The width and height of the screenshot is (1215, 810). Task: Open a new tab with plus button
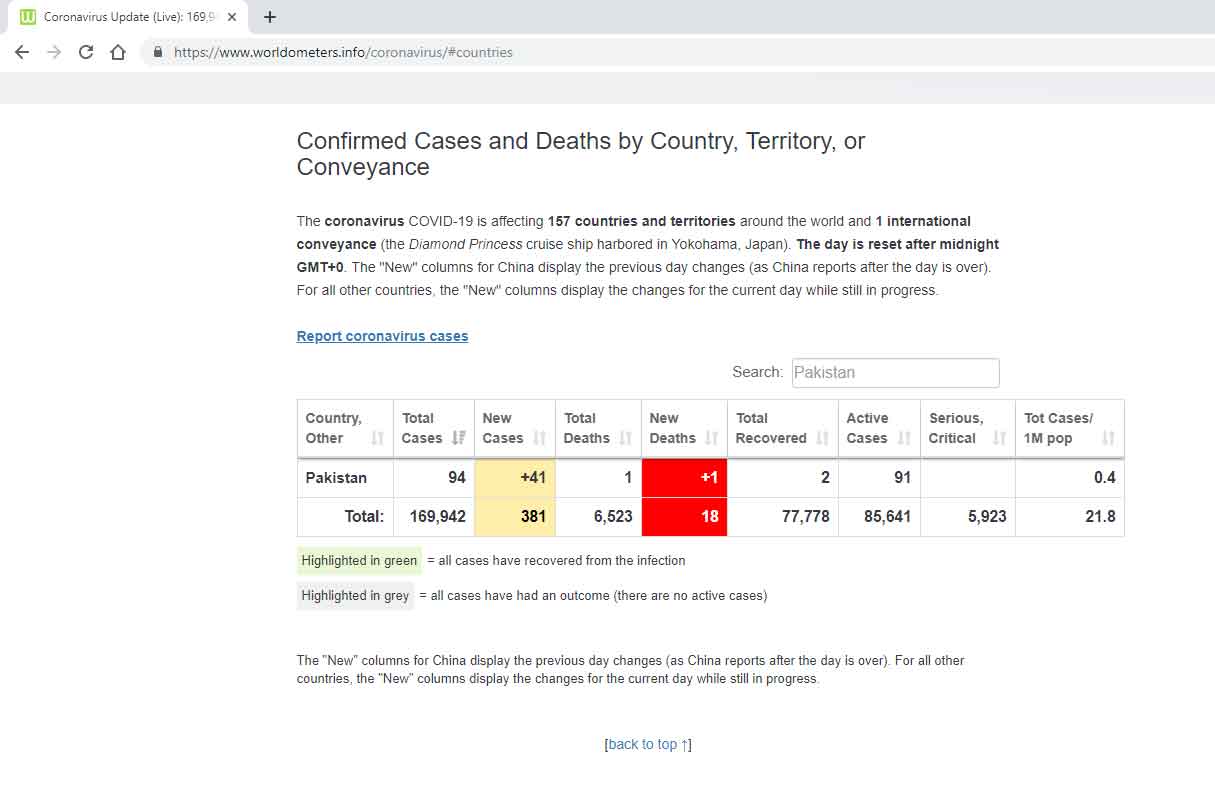[270, 17]
